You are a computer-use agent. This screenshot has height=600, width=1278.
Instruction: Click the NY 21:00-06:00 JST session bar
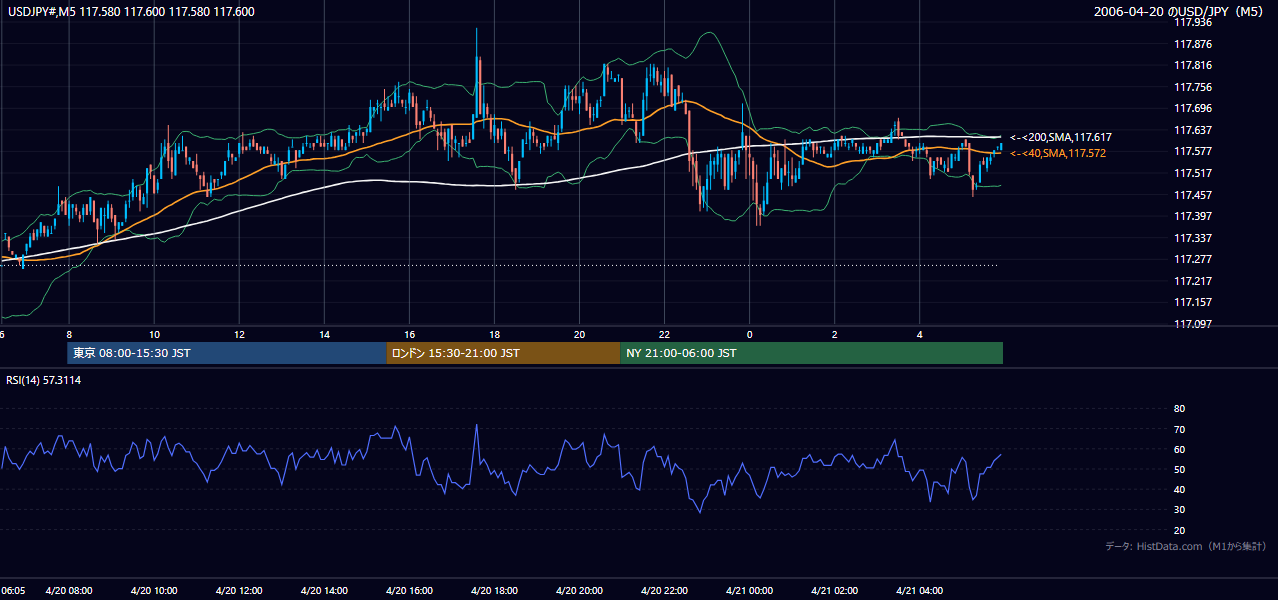pyautogui.click(x=811, y=353)
